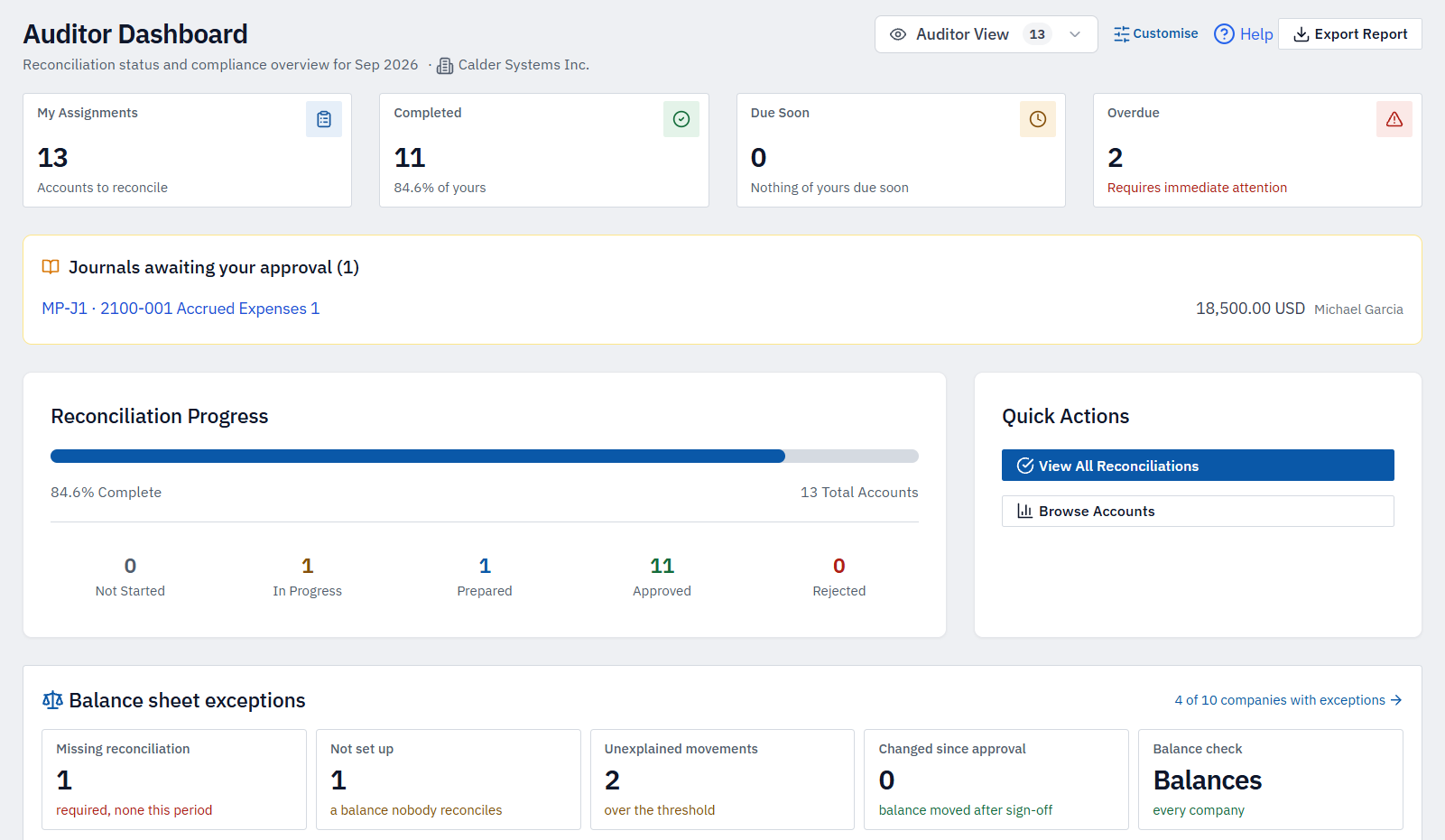Click Michael Garcia name on journal row
This screenshot has height=840, width=1445.
[x=1358, y=309]
